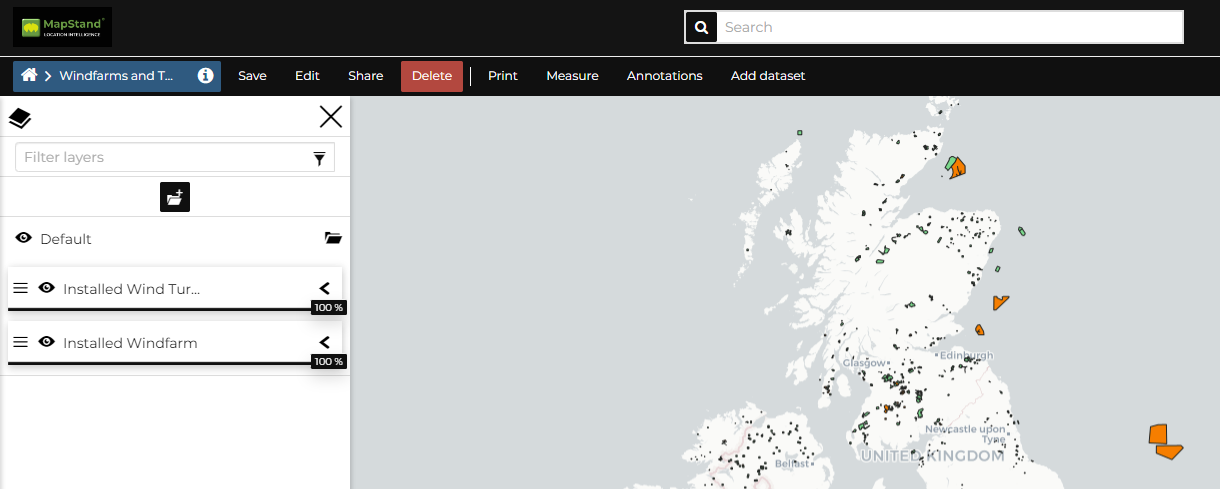Click drag handle of Installed Windfarm layer
The image size is (1220, 489).
point(20,342)
